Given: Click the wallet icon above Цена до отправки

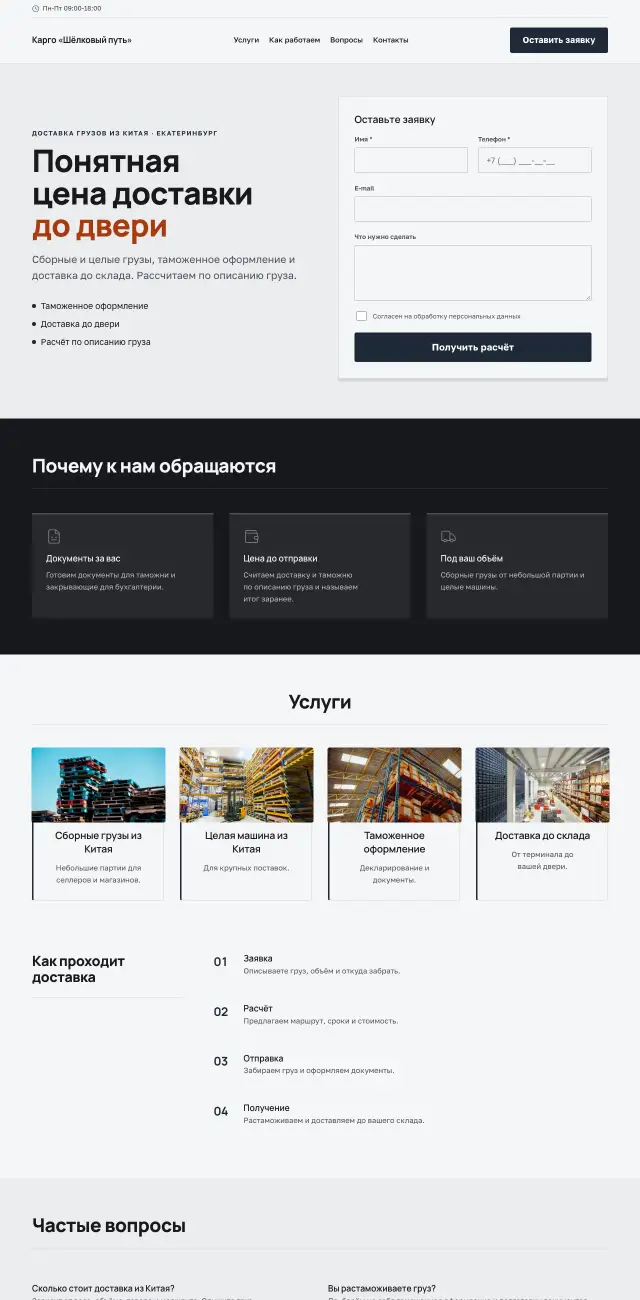Looking at the screenshot, I should [x=251, y=537].
